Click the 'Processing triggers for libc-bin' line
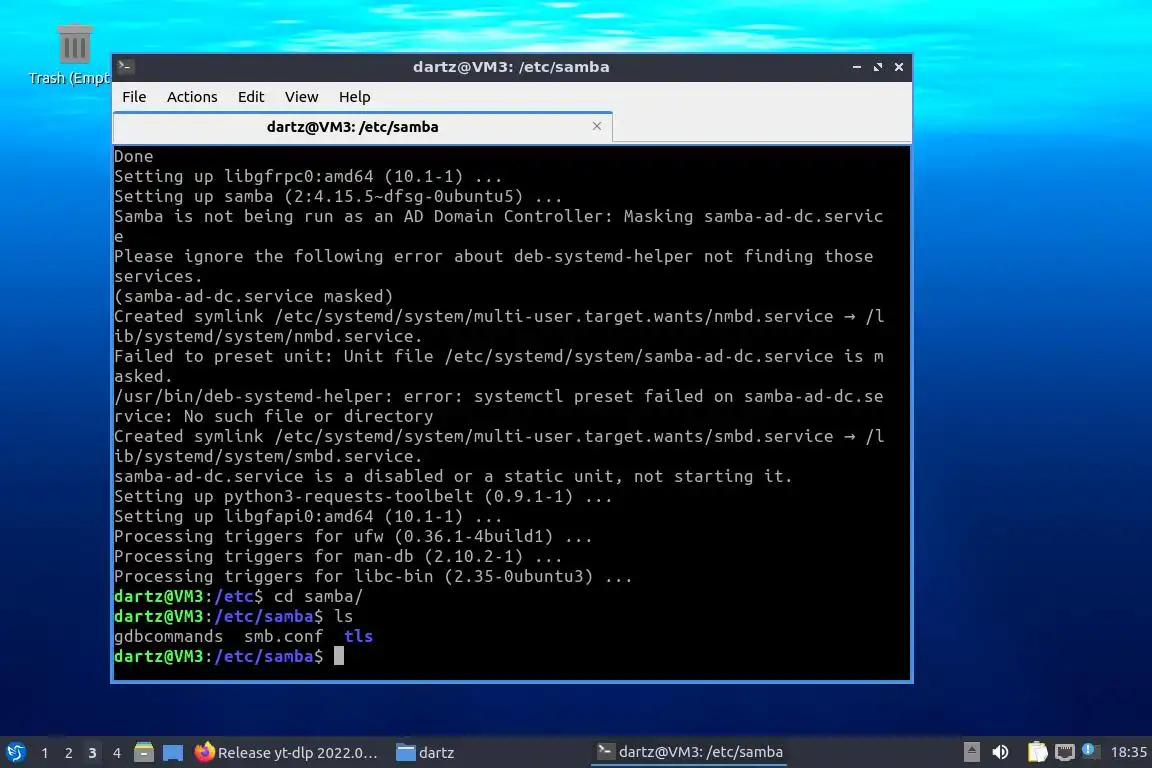The width and height of the screenshot is (1152, 768). [x=373, y=576]
